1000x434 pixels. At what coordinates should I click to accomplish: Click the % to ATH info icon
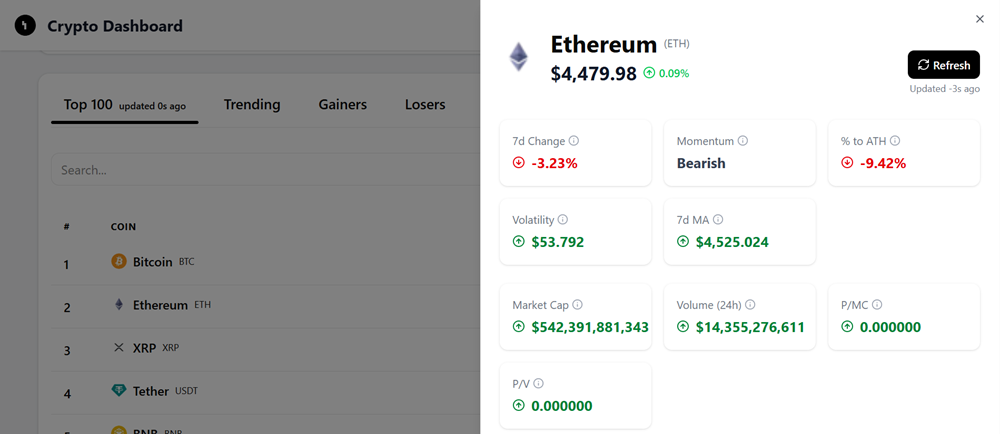(x=895, y=141)
